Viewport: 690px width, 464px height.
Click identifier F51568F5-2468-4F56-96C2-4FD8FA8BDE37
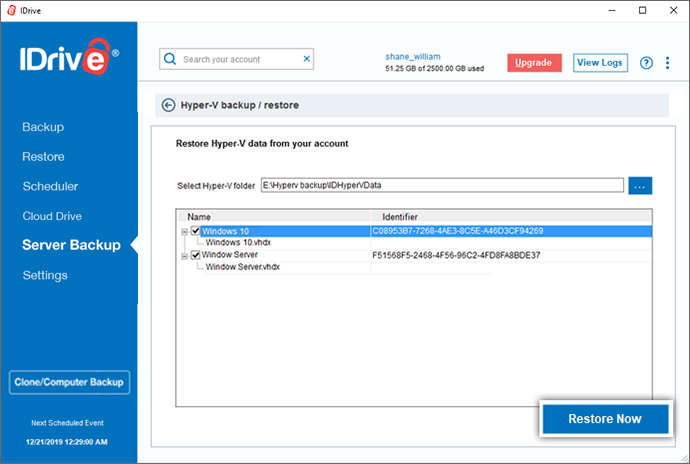coord(456,255)
